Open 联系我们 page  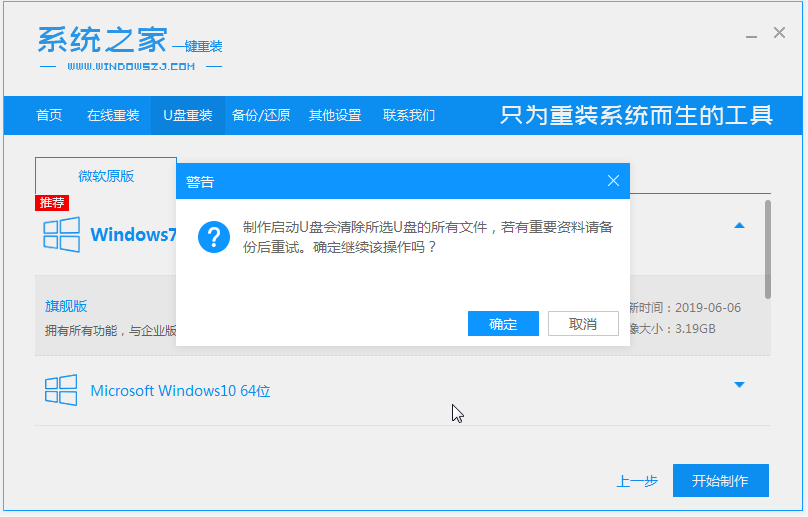tap(409, 115)
